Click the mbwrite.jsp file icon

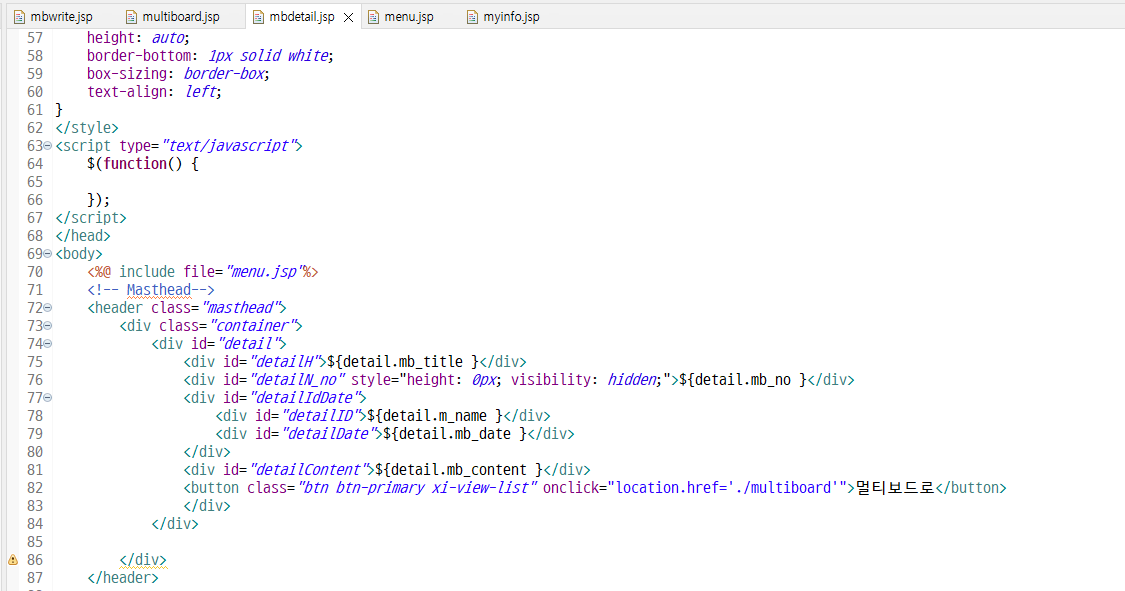19,16
